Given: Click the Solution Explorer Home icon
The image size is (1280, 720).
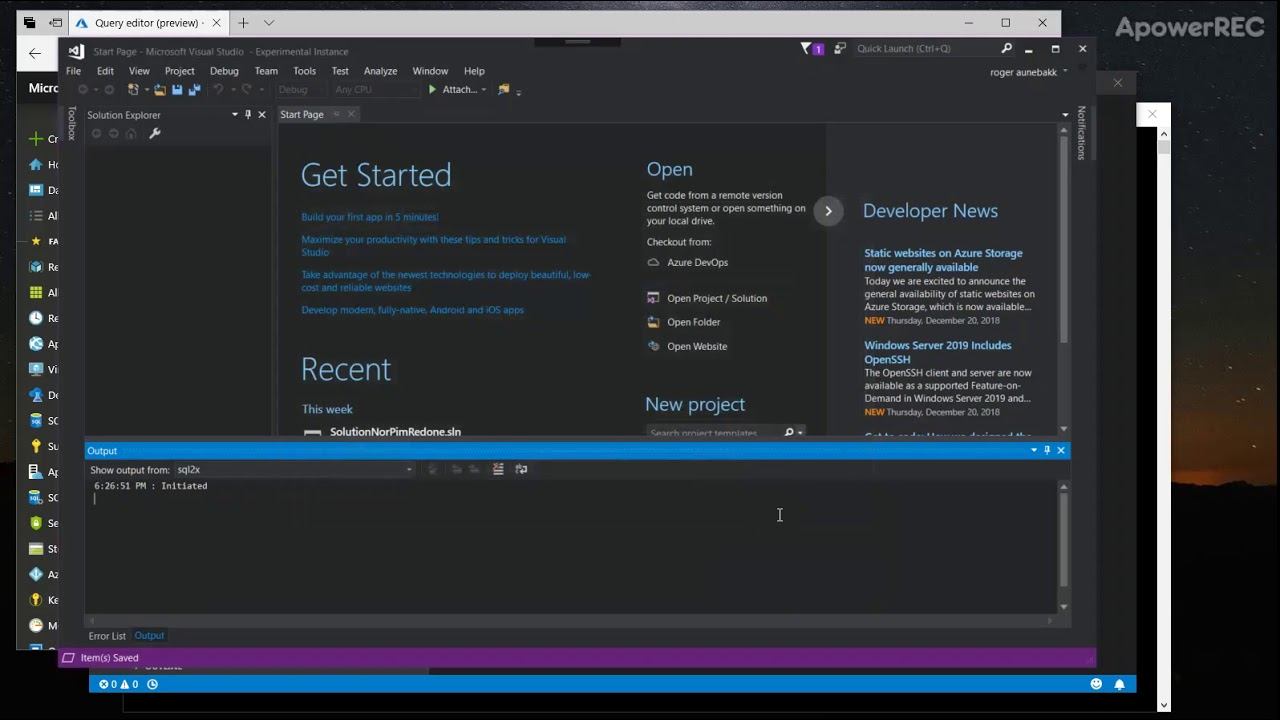Looking at the screenshot, I should click(131, 133).
